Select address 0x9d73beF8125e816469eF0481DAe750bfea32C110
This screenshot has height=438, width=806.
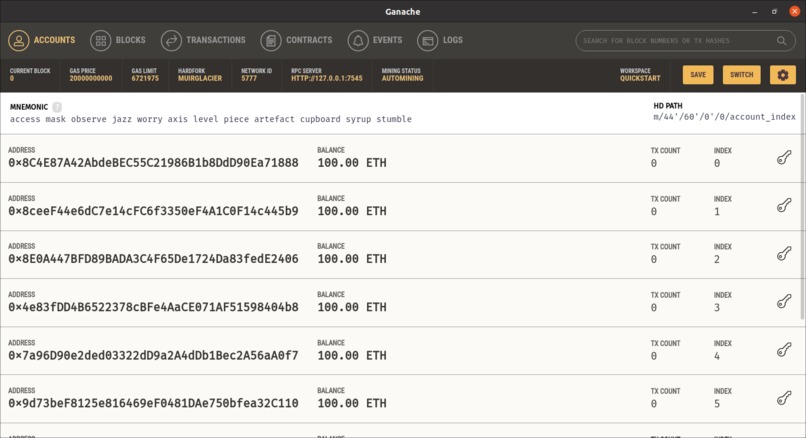153,404
